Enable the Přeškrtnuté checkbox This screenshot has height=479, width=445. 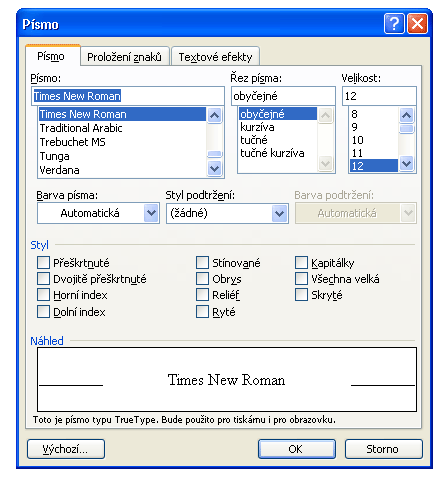pos(43,262)
